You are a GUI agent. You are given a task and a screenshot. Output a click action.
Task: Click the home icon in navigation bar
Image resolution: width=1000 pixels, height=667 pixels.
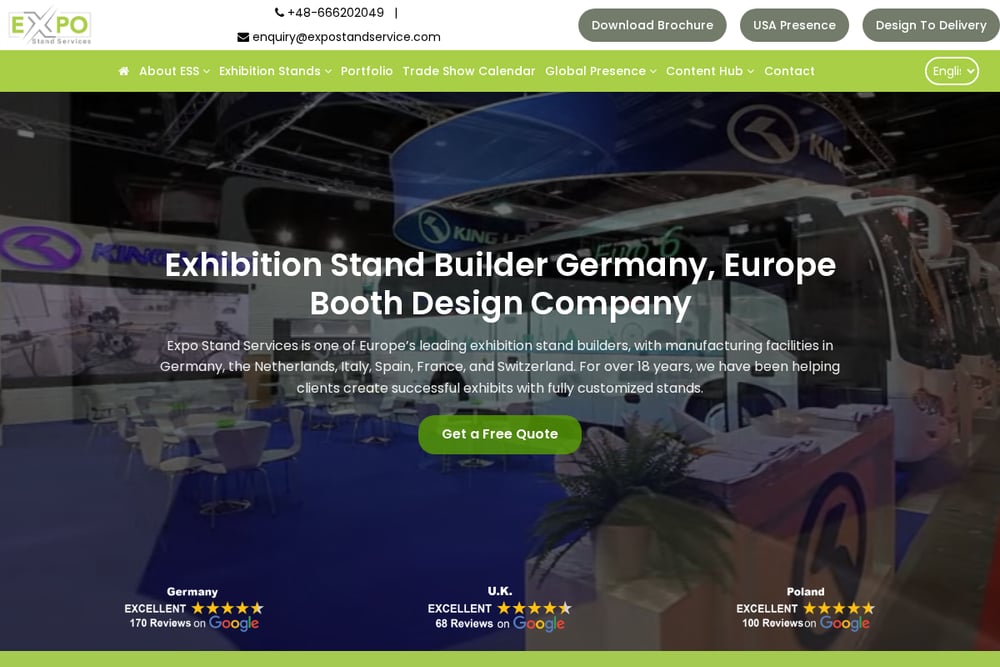coord(124,71)
